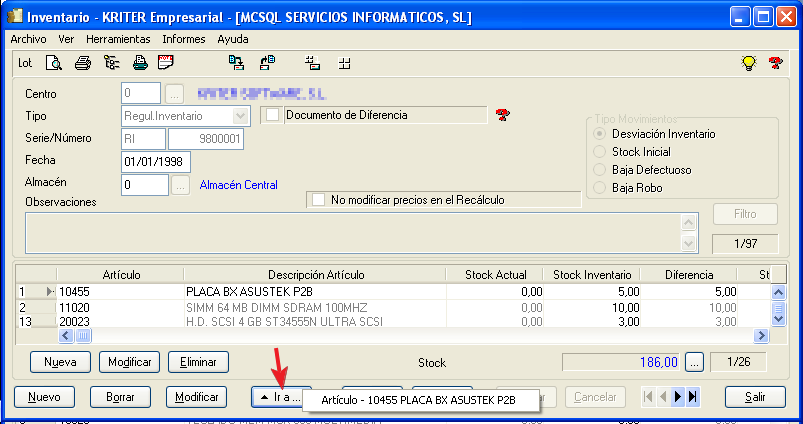803x424 pixels.
Task: Click the yellow light bulb tip icon
Action: coord(749,63)
